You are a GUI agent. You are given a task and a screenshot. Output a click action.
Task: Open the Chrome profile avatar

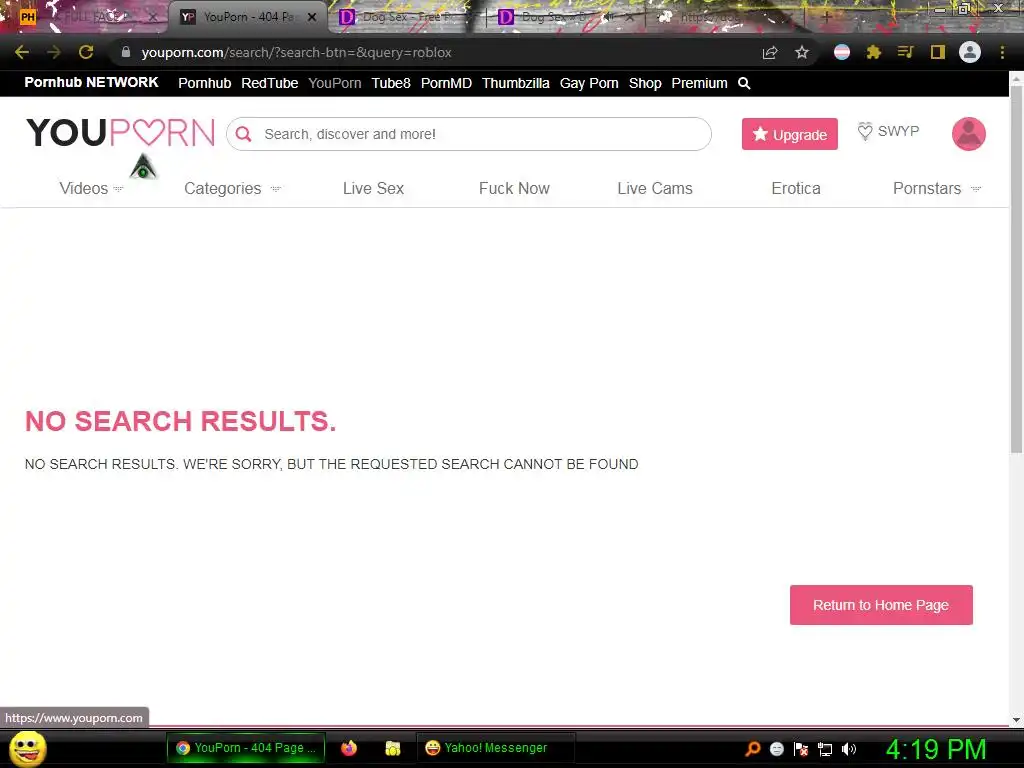coord(970,52)
